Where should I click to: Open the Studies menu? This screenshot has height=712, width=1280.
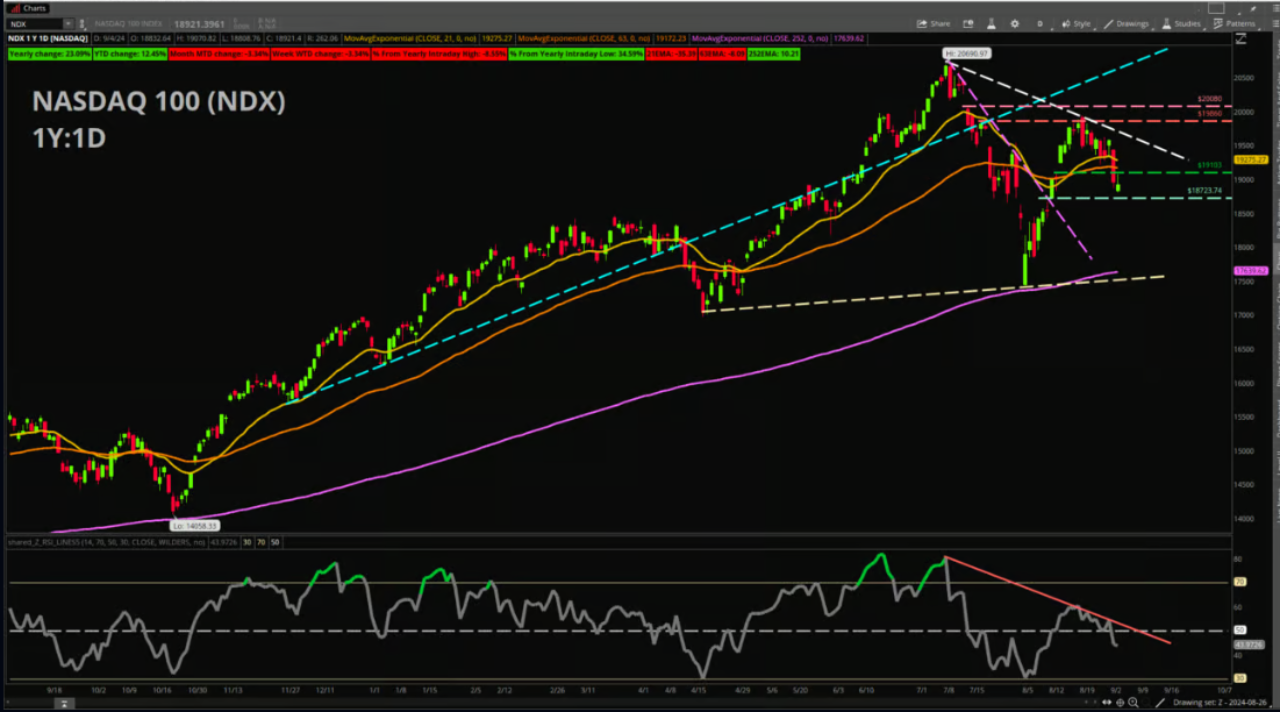[x=1182, y=23]
